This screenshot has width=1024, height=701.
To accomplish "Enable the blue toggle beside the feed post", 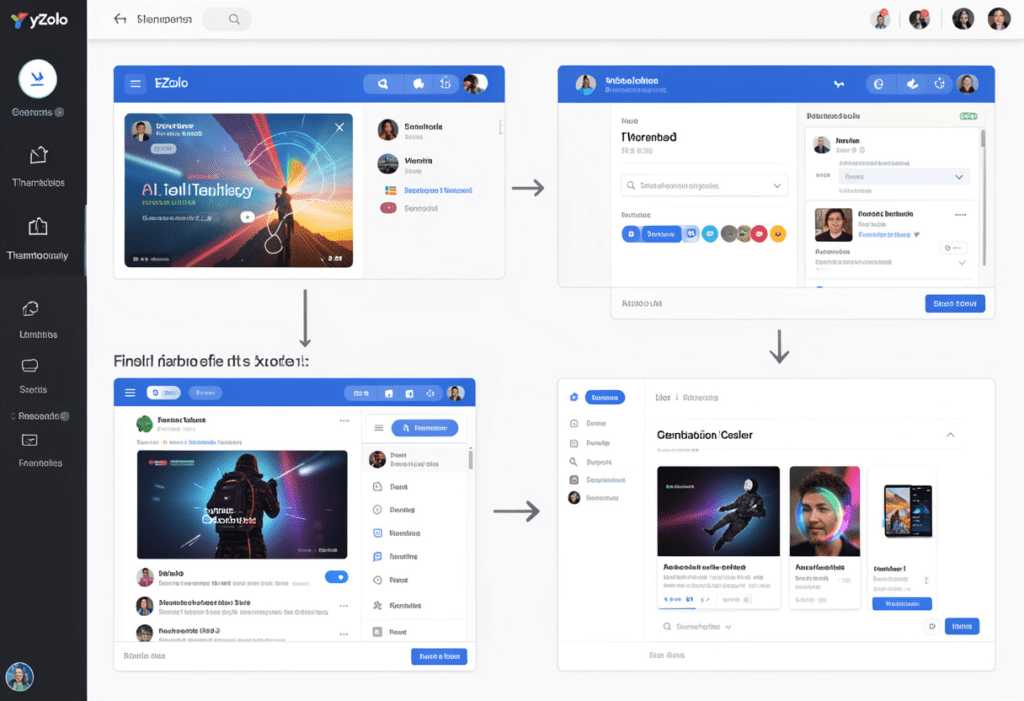I will click(336, 577).
